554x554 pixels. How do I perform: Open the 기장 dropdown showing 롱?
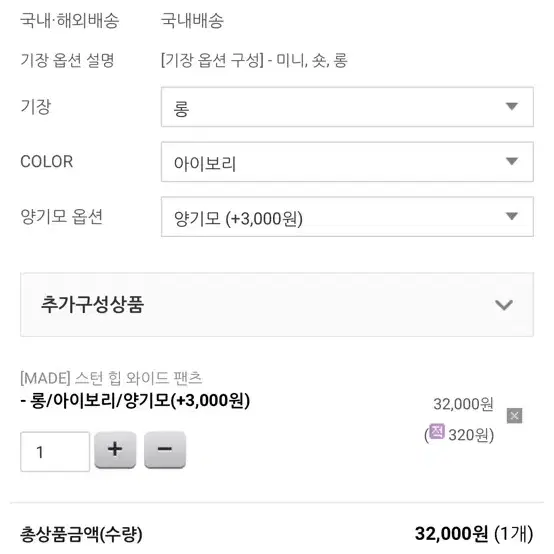347,107
